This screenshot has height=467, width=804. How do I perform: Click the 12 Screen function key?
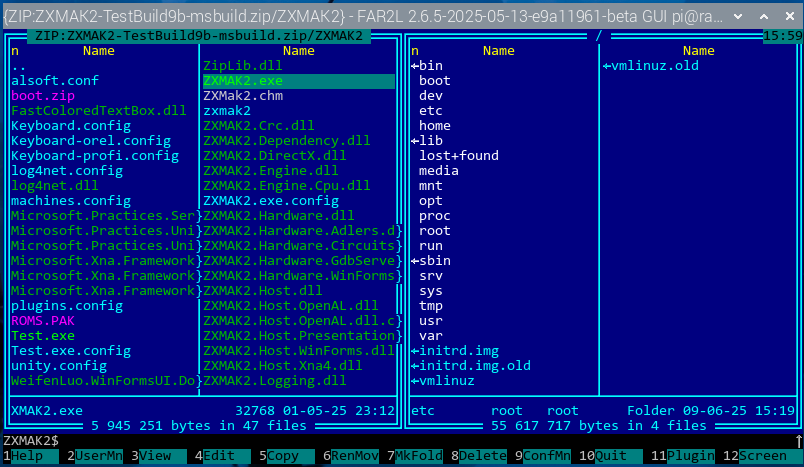(762, 456)
